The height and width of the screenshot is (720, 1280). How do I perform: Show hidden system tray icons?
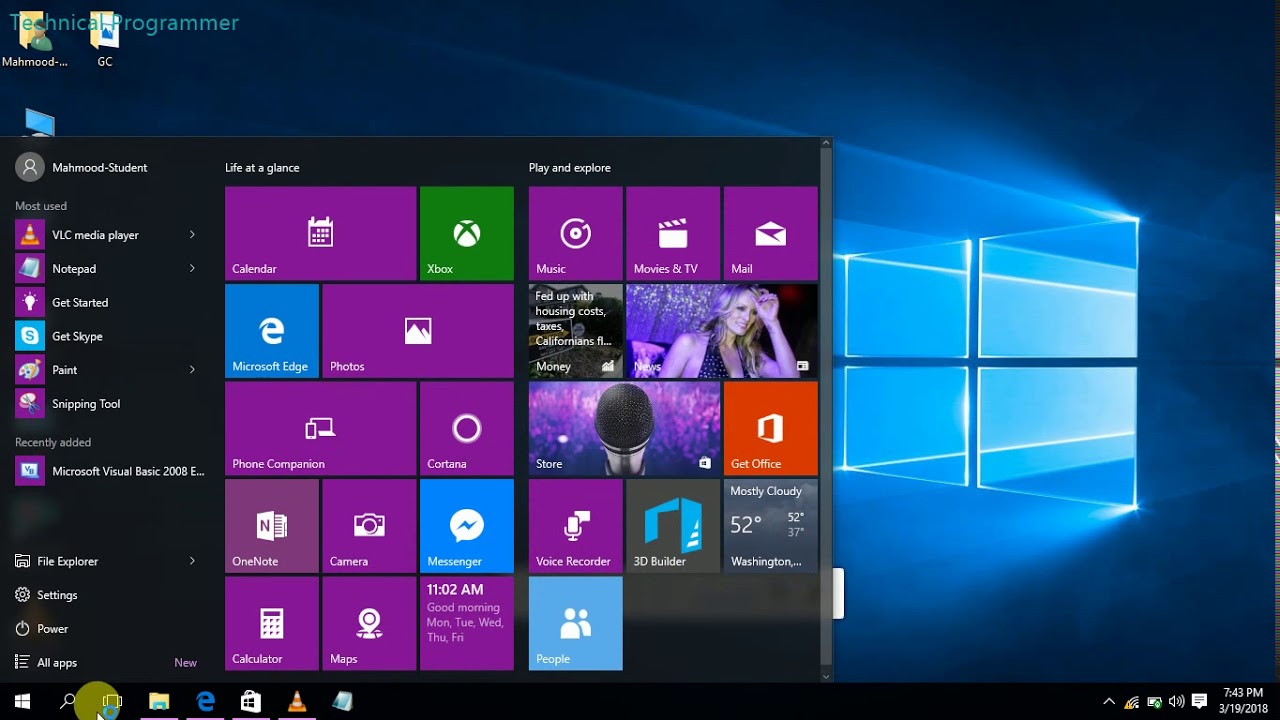pos(1108,702)
